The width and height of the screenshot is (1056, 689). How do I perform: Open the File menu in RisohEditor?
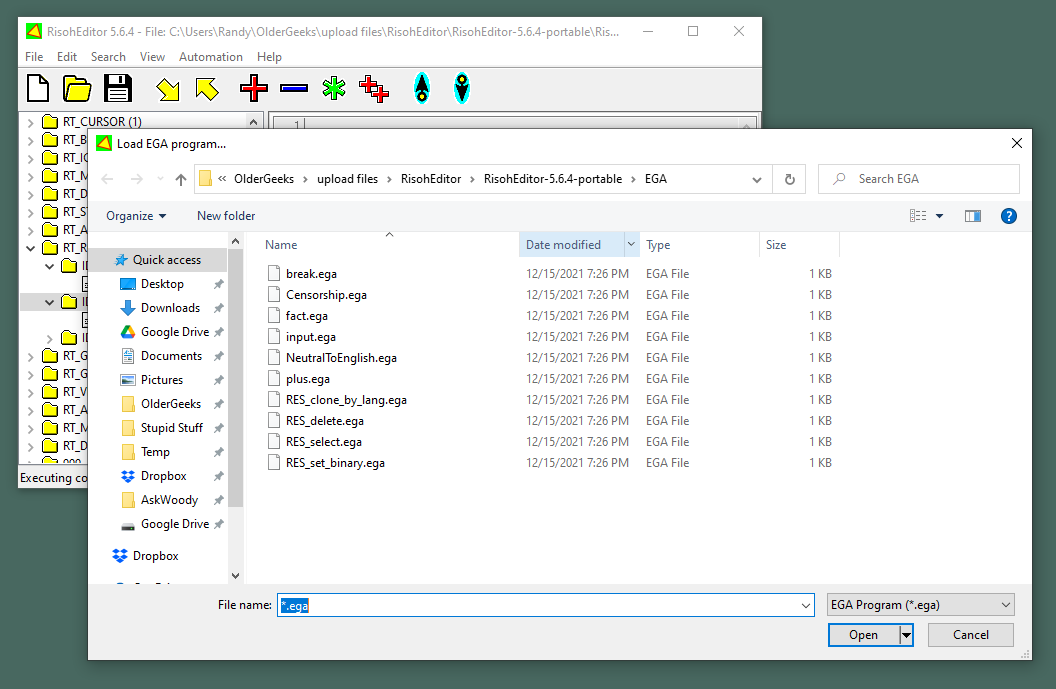[34, 57]
